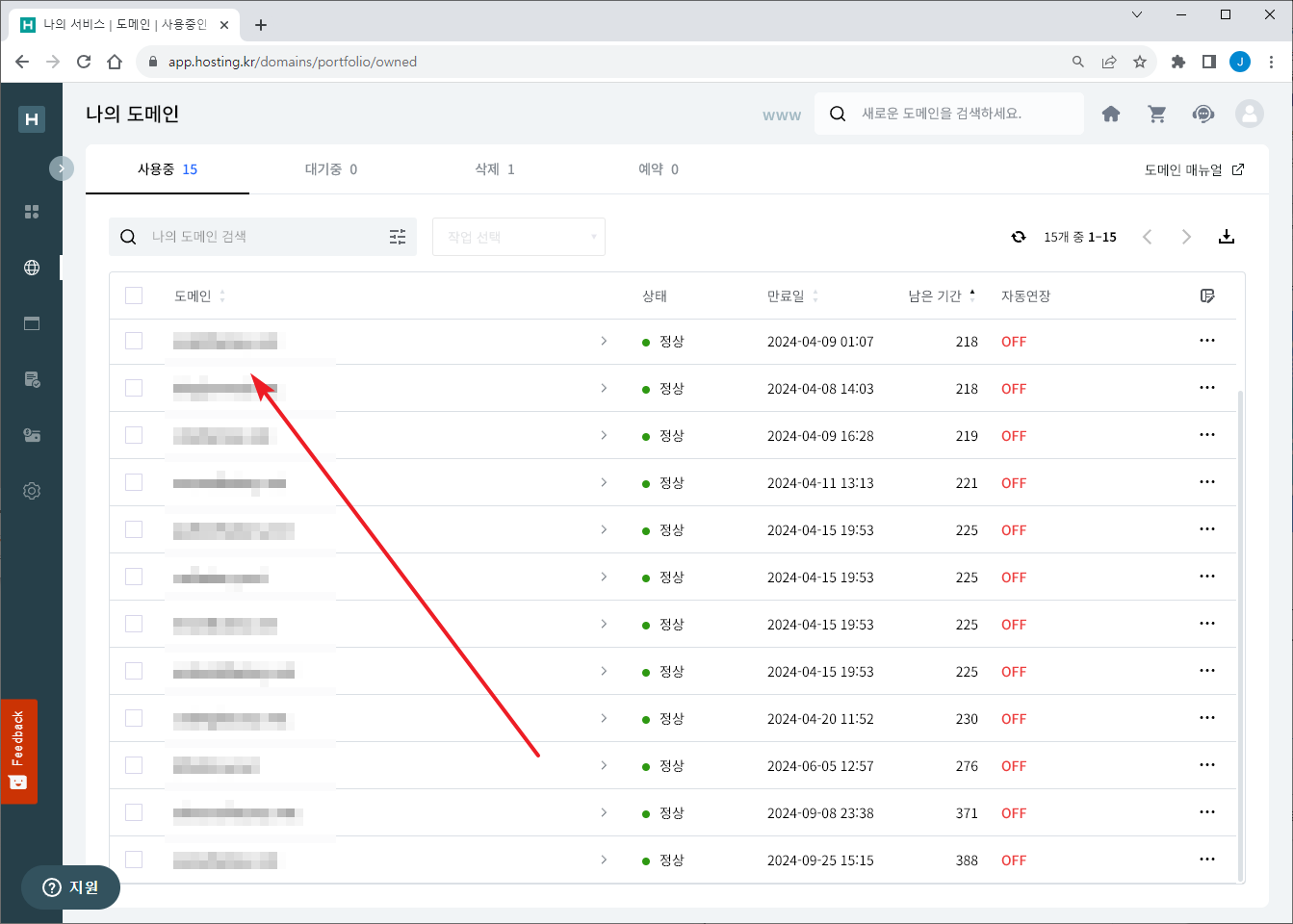
Task: Go to the previous page of domains
Action: coord(1148,237)
